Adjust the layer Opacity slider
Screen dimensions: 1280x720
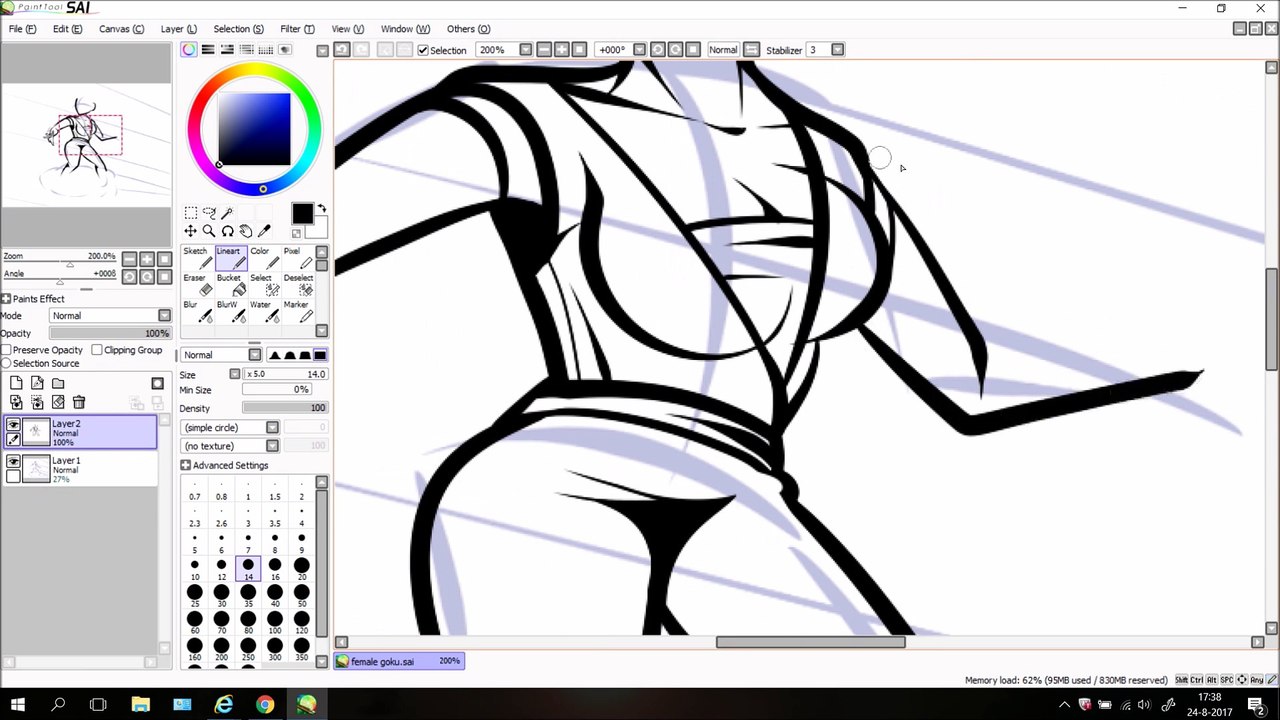coord(110,333)
